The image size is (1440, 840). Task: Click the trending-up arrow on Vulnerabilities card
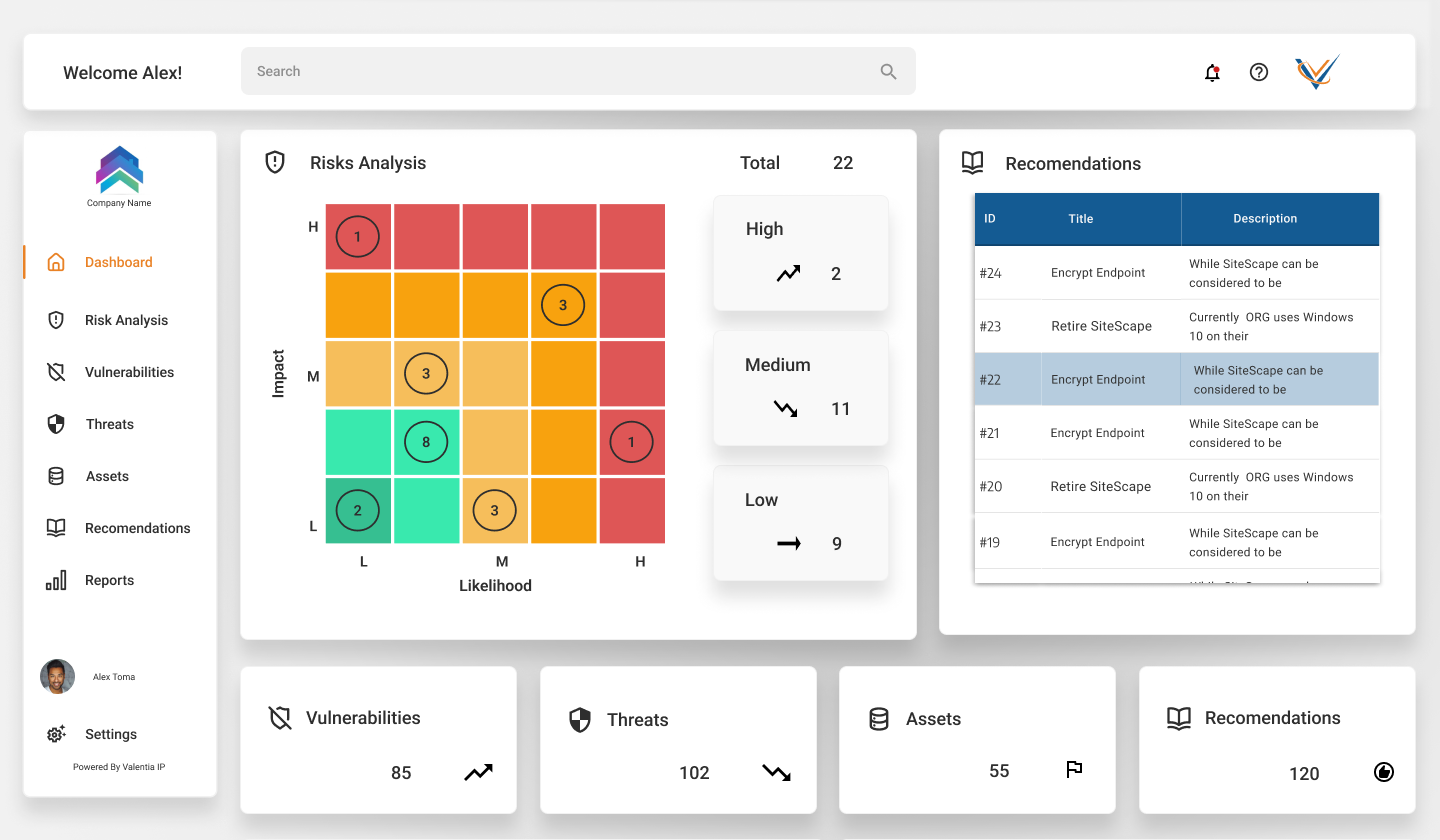point(478,772)
